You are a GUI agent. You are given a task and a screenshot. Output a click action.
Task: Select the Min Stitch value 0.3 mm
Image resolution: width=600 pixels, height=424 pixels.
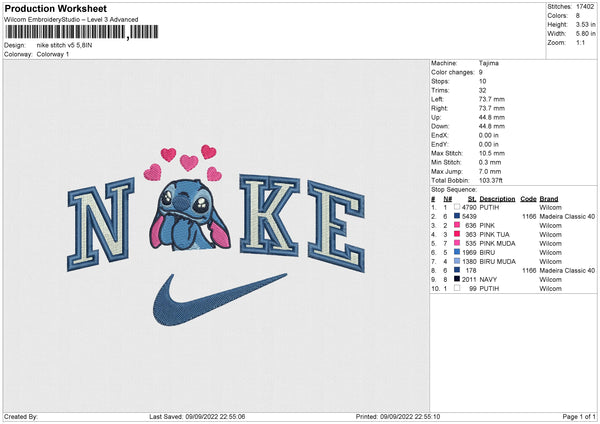(490, 162)
